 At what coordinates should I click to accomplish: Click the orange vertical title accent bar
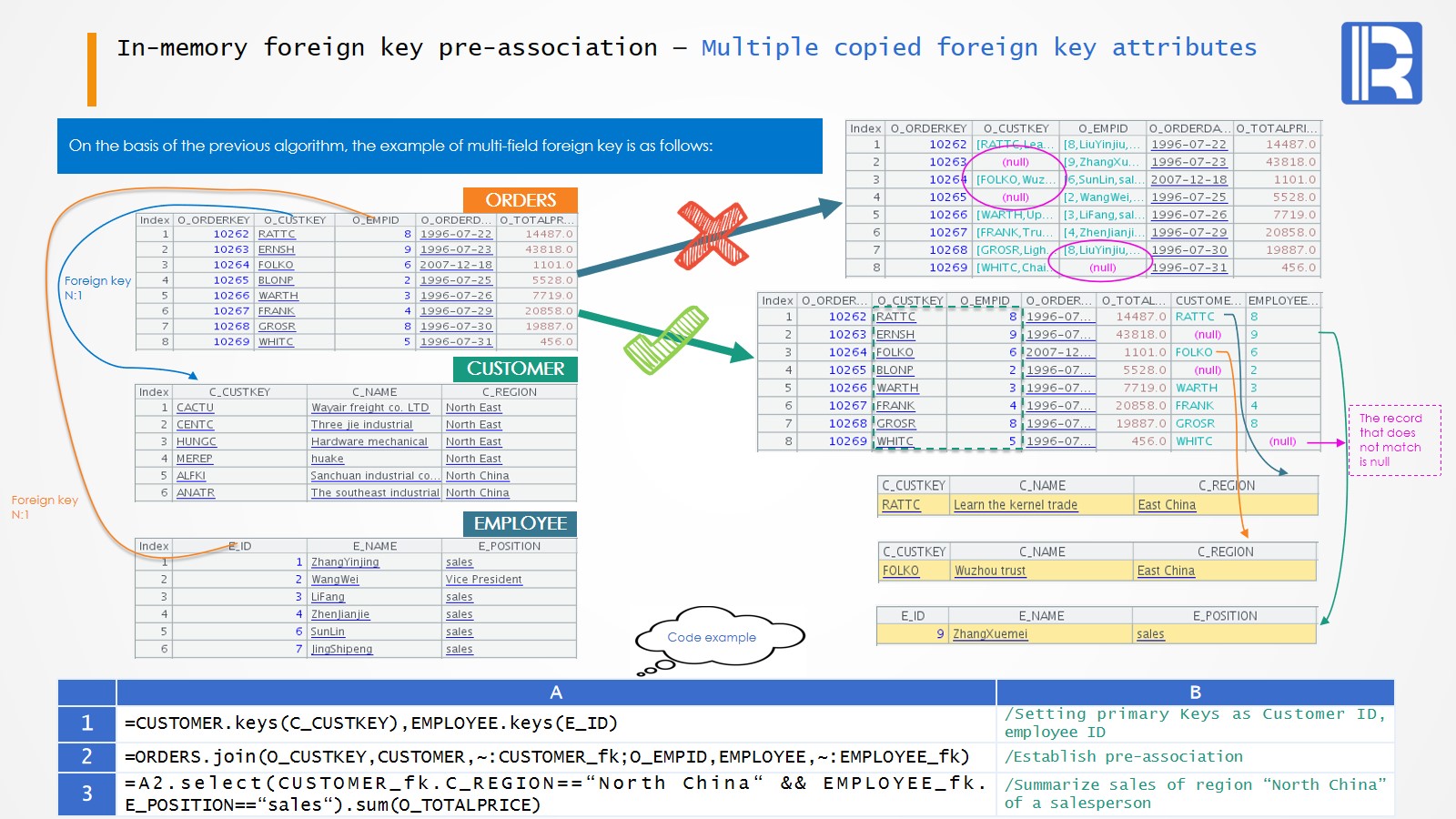(x=92, y=69)
